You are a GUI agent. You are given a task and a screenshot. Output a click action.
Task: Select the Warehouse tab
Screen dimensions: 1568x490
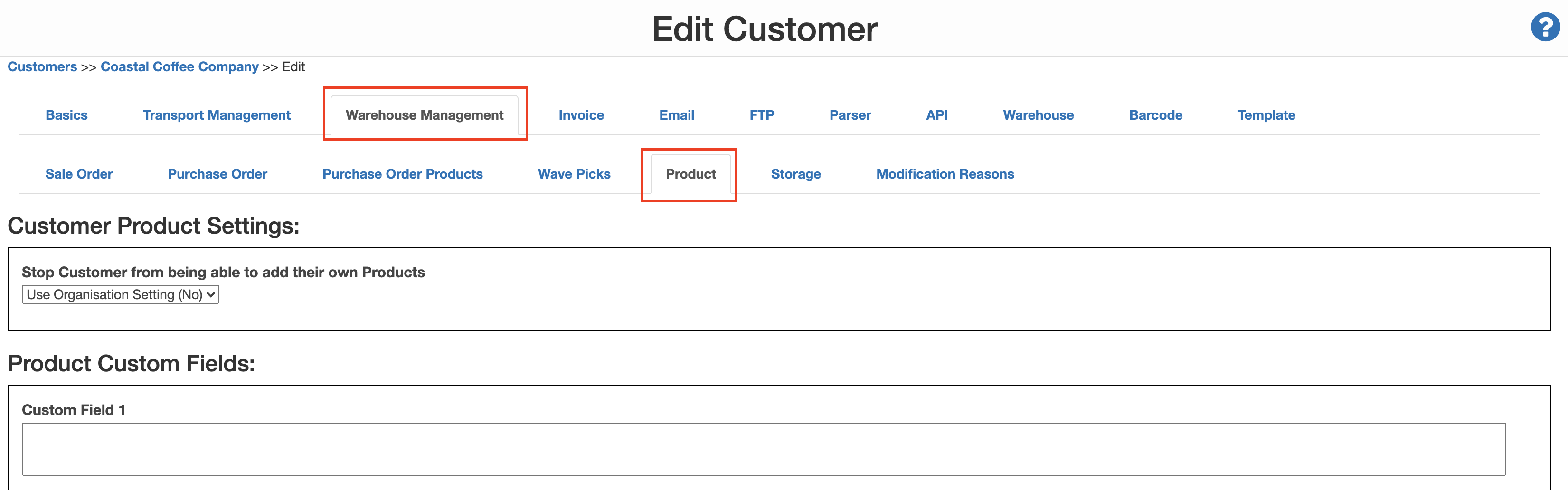pos(1038,114)
